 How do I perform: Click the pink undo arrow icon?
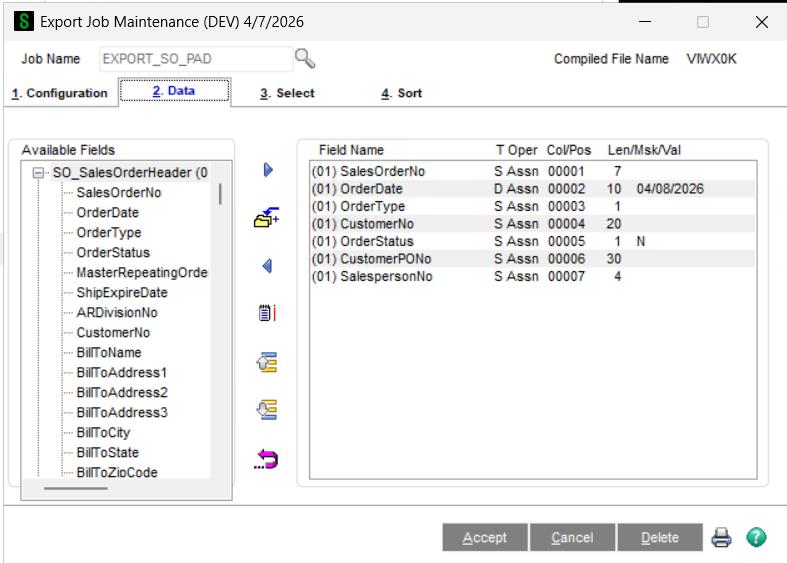pyautogui.click(x=267, y=459)
